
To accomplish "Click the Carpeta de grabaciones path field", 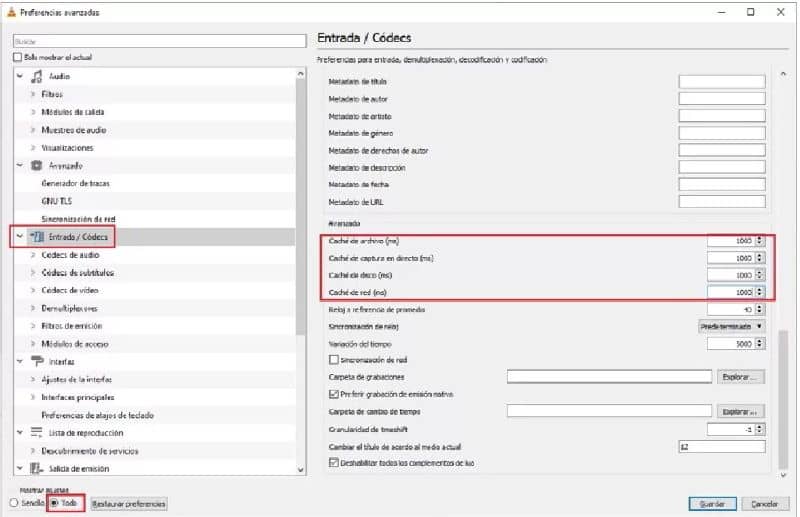I will (x=609, y=377).
